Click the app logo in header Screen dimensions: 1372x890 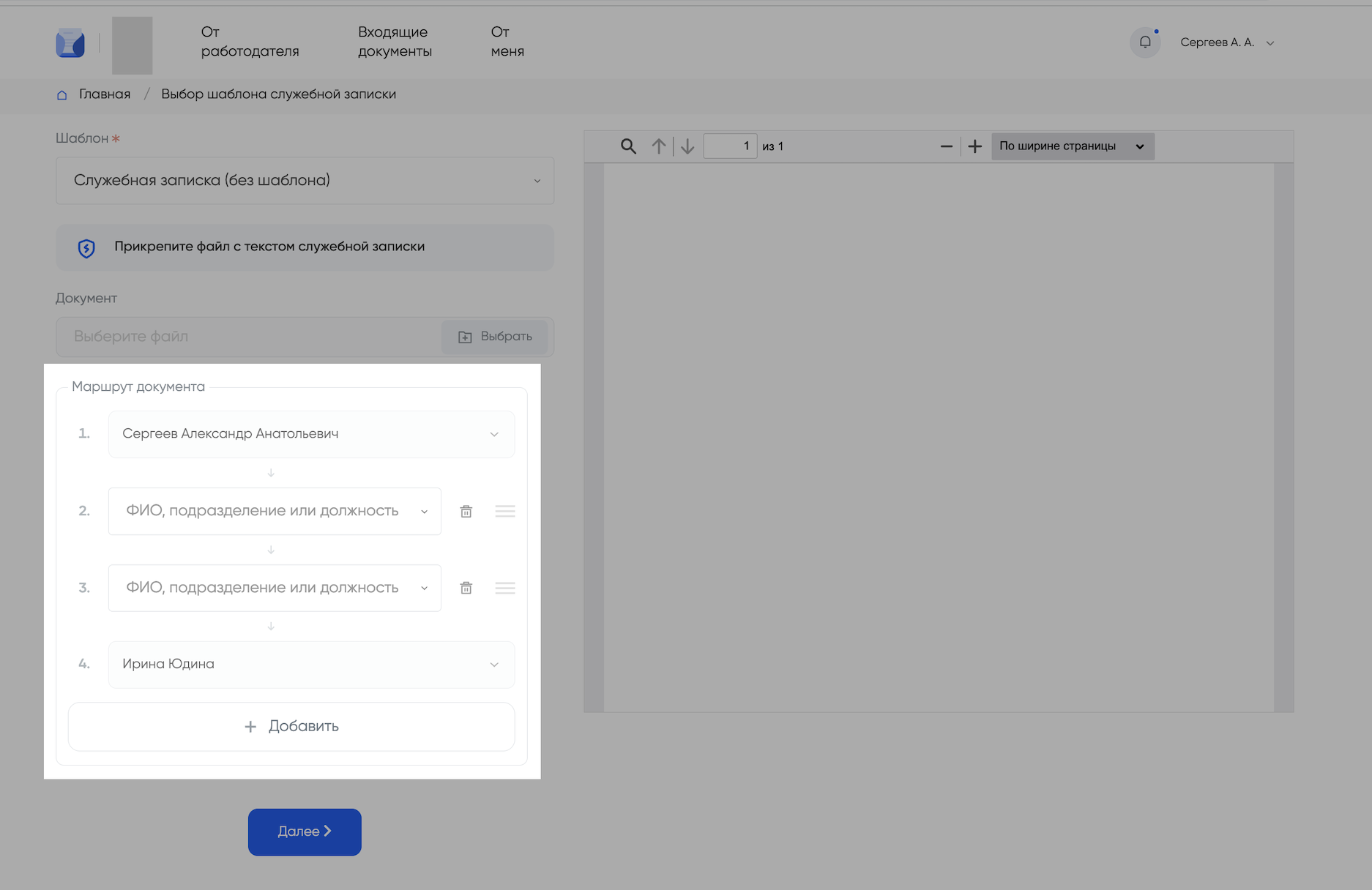(x=70, y=43)
